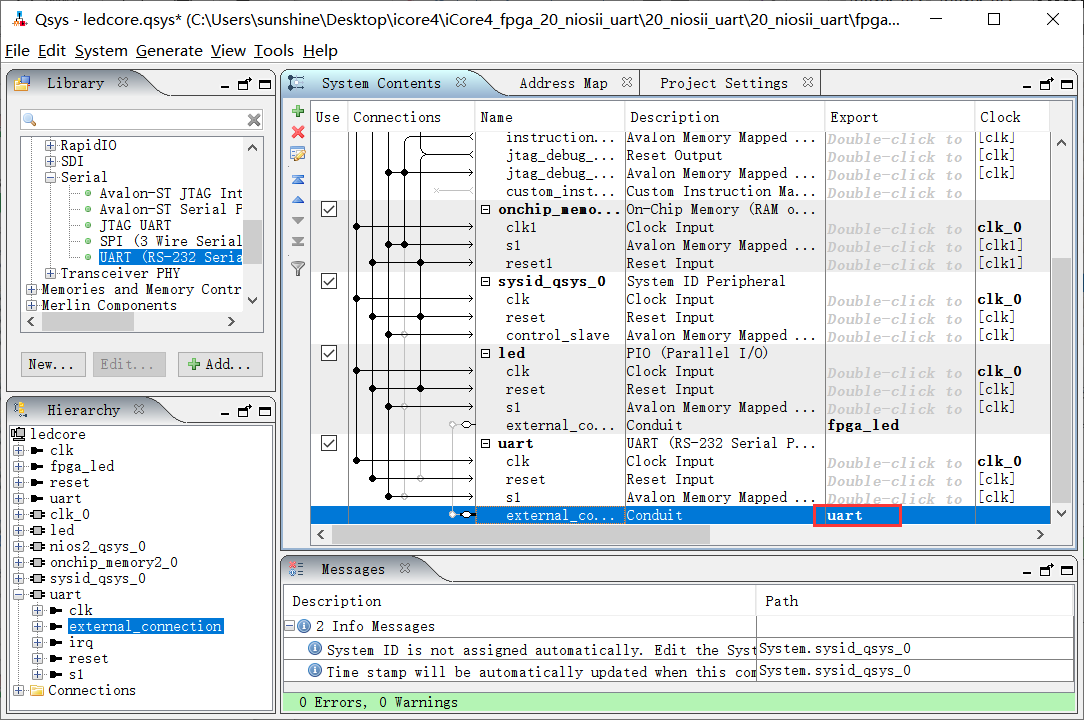Click the edit parameters icon in toolbar

pos(297,154)
